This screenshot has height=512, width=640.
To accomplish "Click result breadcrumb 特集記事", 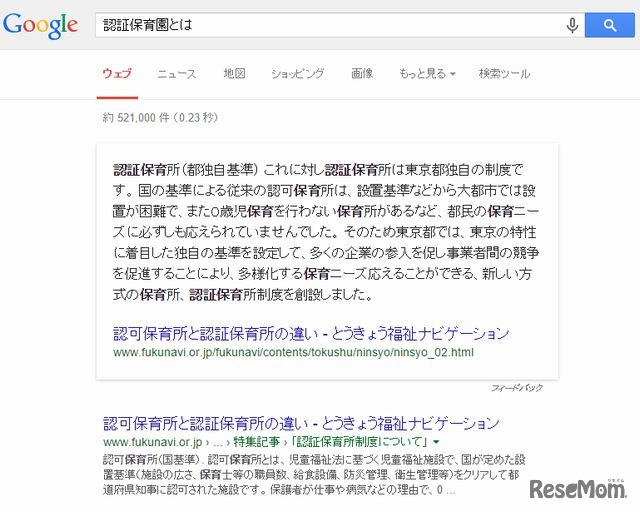I will click(x=256, y=442).
